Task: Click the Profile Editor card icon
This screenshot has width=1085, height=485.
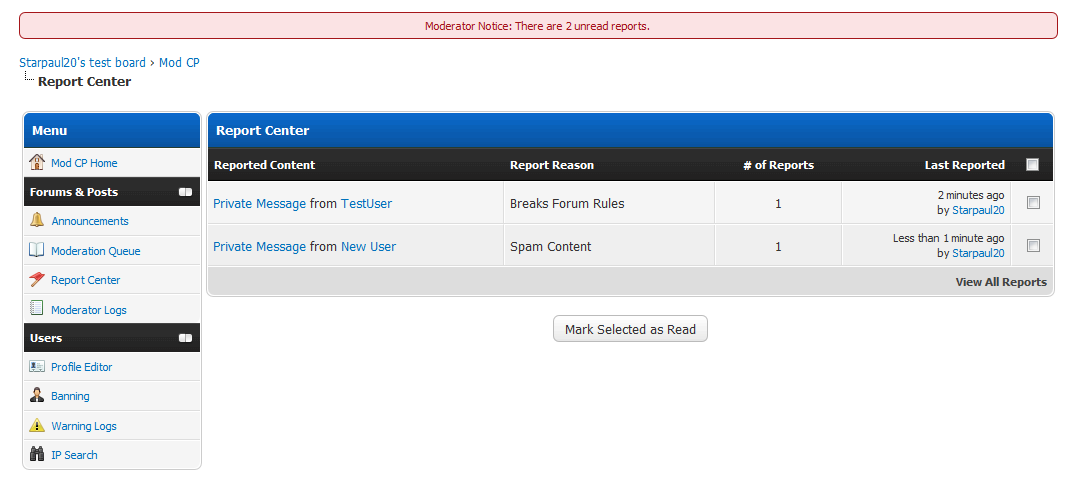Action: click(37, 367)
